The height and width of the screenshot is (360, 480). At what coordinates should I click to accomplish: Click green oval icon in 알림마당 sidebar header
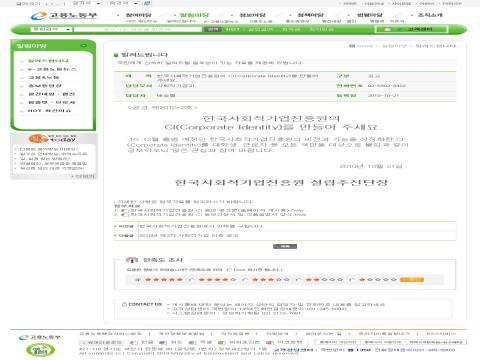click(x=84, y=45)
